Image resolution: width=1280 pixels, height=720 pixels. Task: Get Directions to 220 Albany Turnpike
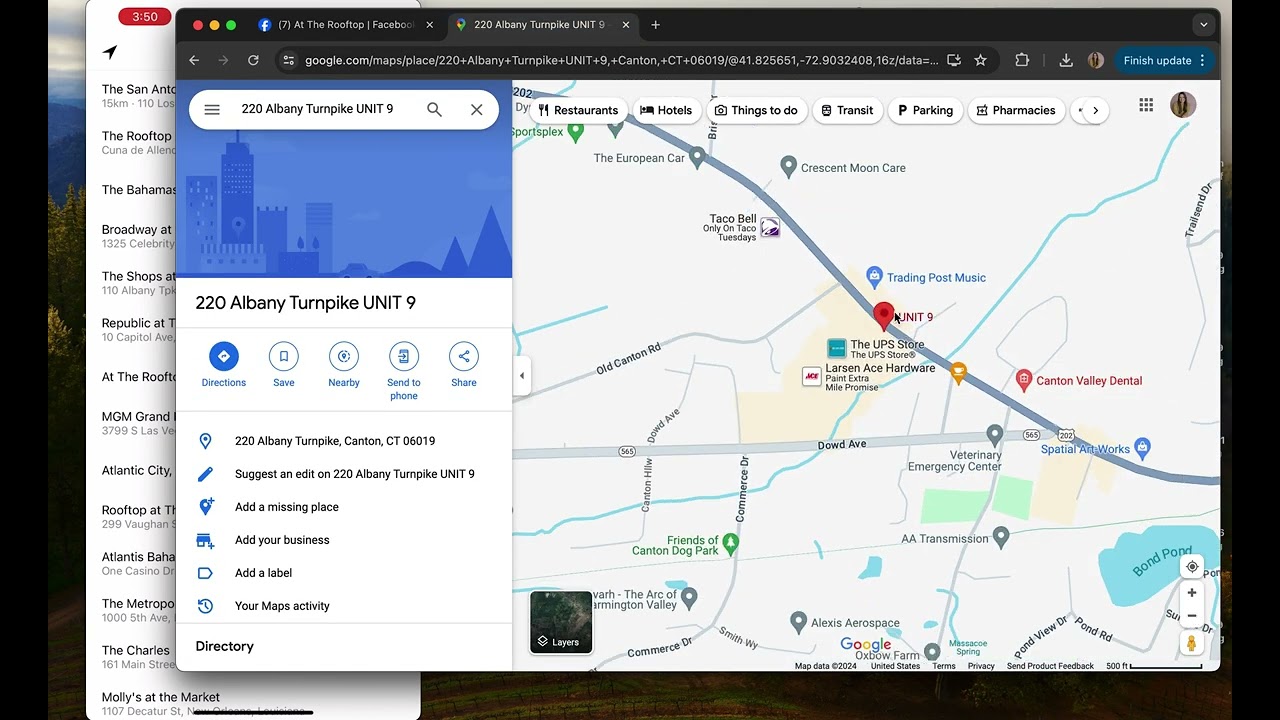(x=224, y=365)
